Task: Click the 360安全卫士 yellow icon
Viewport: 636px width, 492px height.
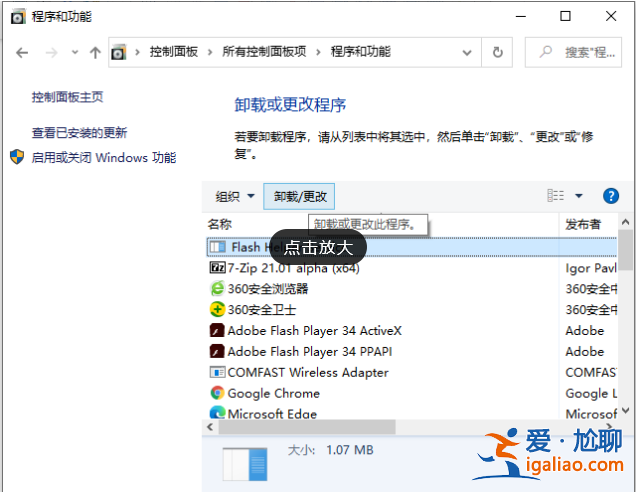Action: [217, 309]
